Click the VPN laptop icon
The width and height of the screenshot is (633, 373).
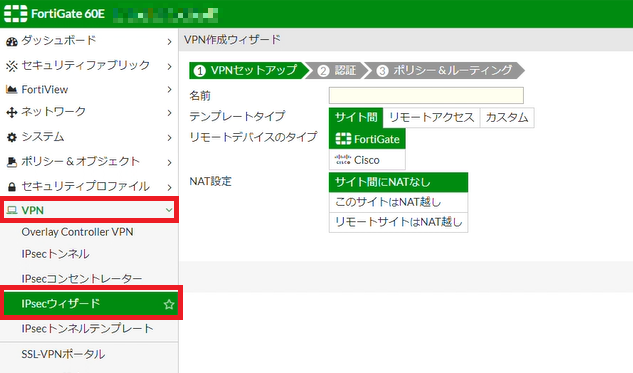12,210
